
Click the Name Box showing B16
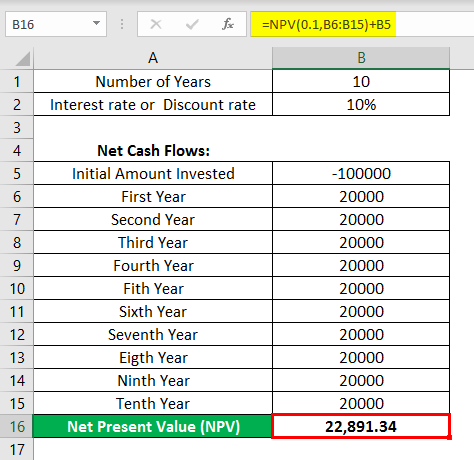[x=56, y=24]
